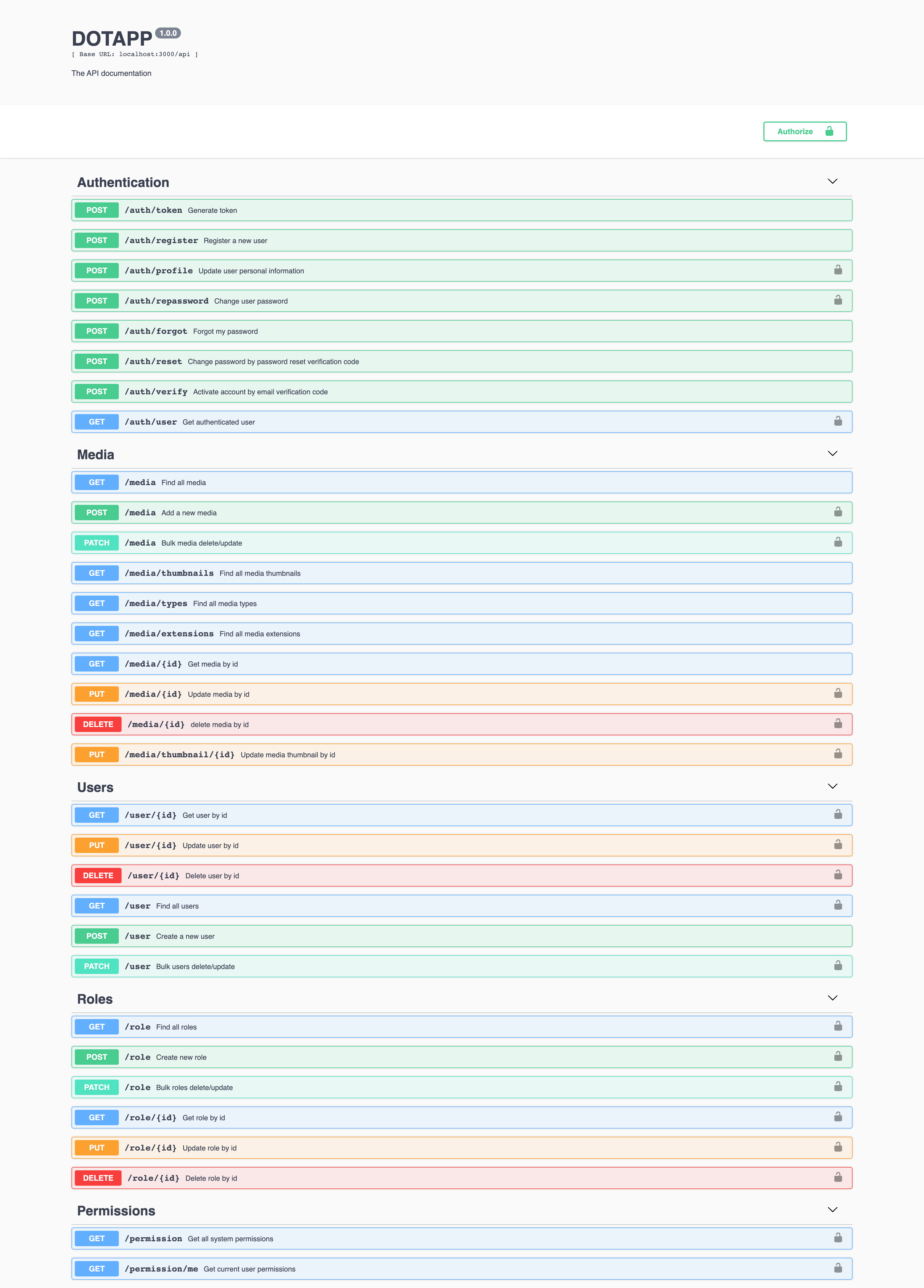Click lock icon on PUT /user/{id} row
This screenshot has height=1288, width=924.
point(838,845)
